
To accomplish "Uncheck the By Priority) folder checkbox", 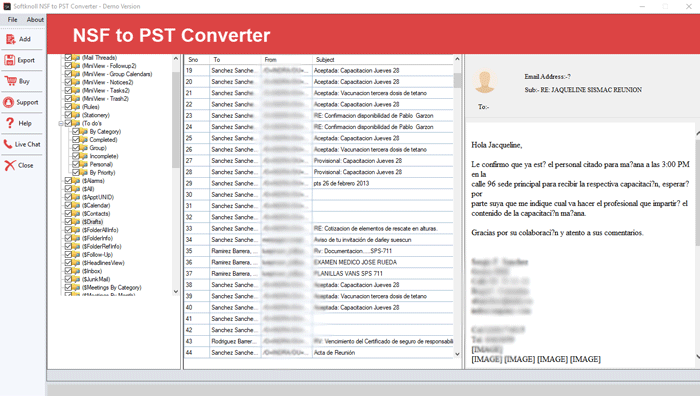I will [x=76, y=172].
